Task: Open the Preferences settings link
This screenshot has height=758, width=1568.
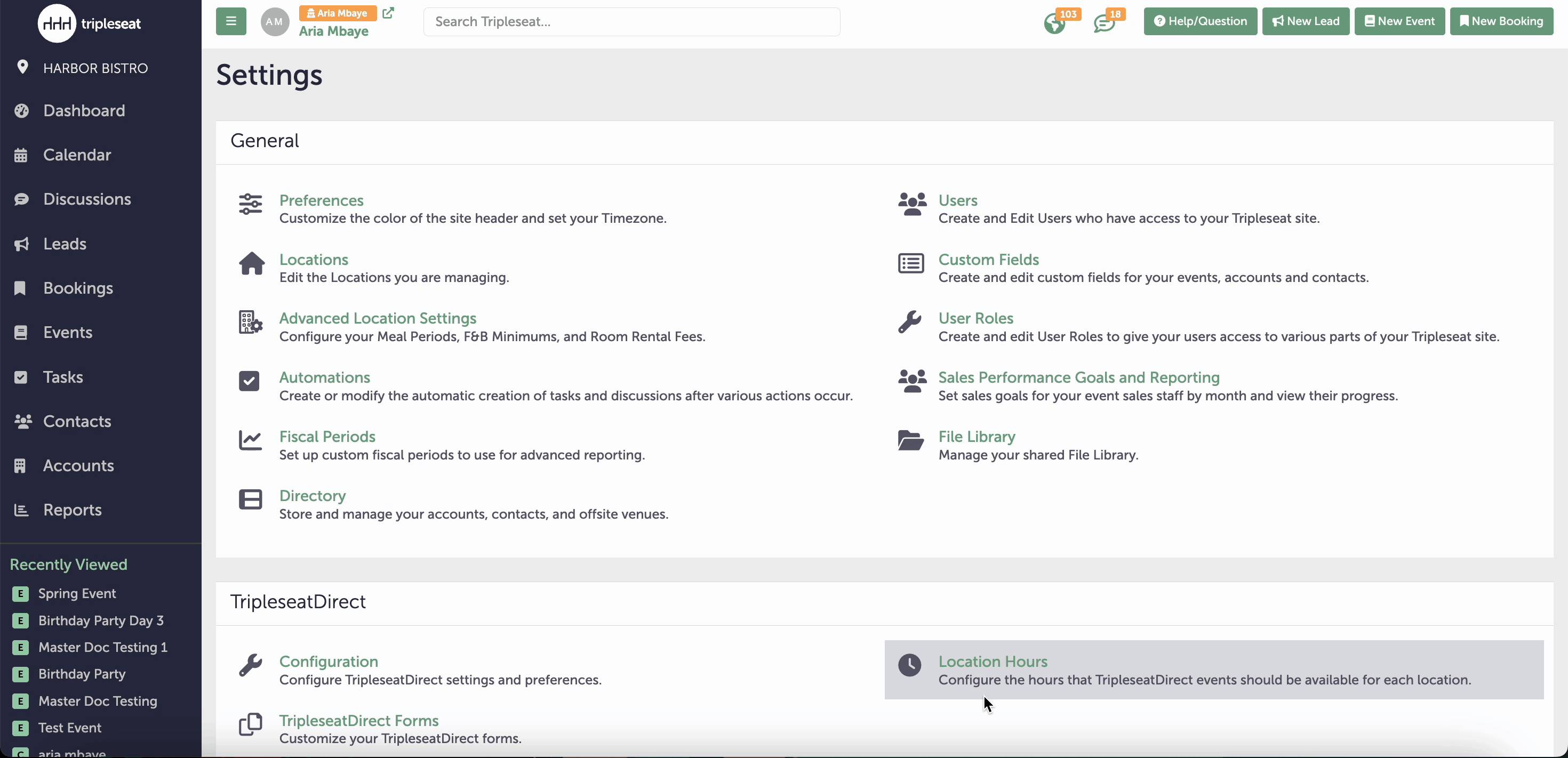Action: (322, 200)
